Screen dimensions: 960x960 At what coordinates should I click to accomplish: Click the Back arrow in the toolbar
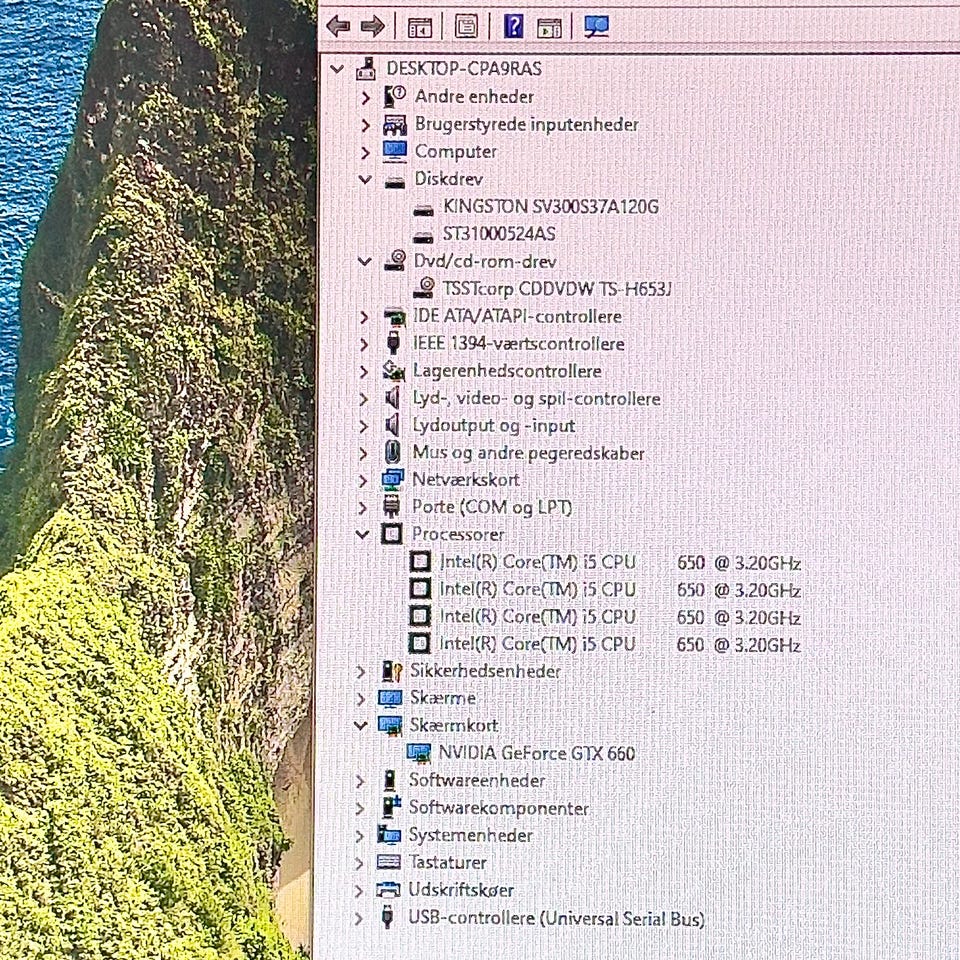tap(339, 26)
